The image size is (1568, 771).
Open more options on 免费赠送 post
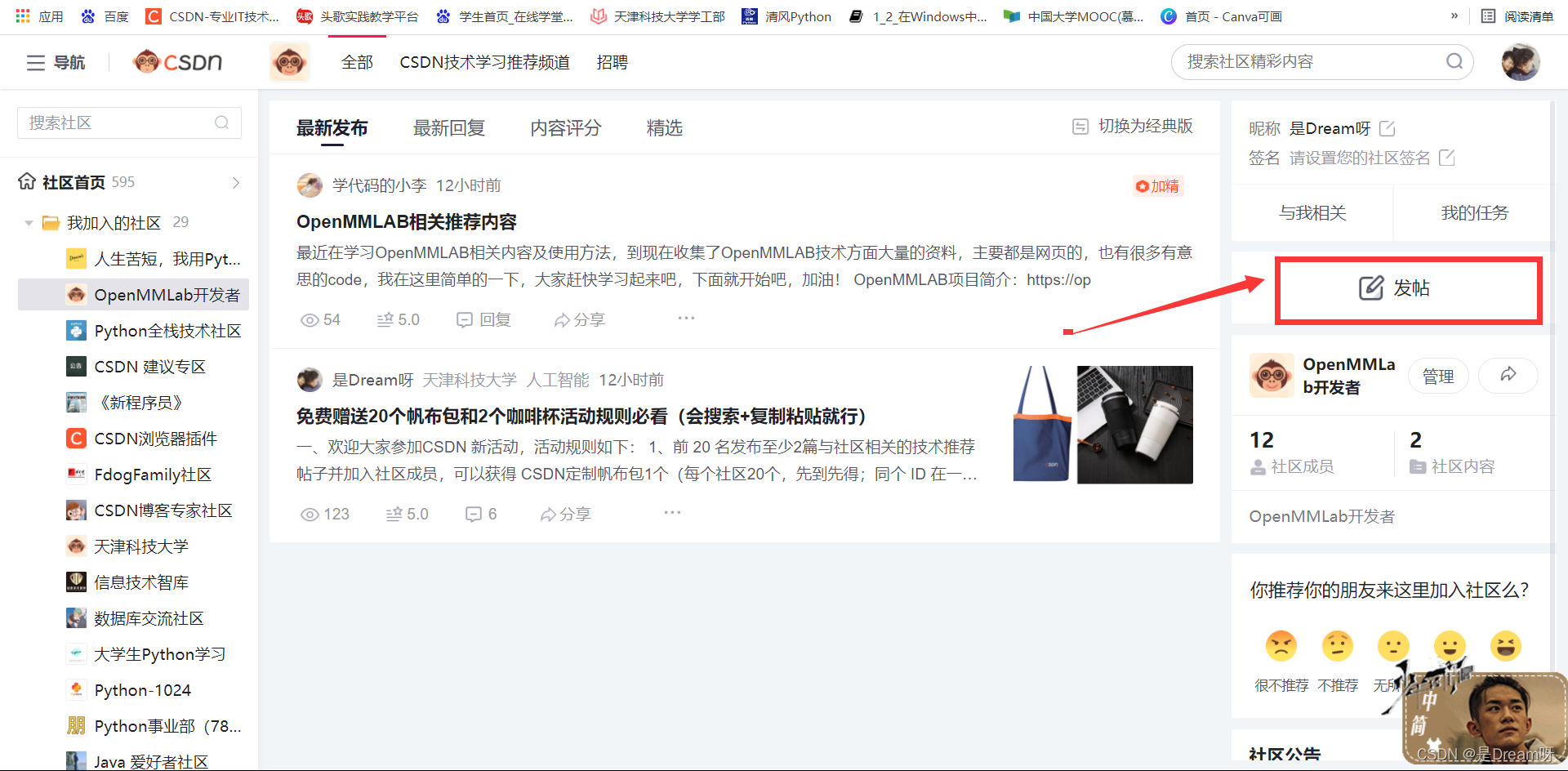tap(672, 512)
